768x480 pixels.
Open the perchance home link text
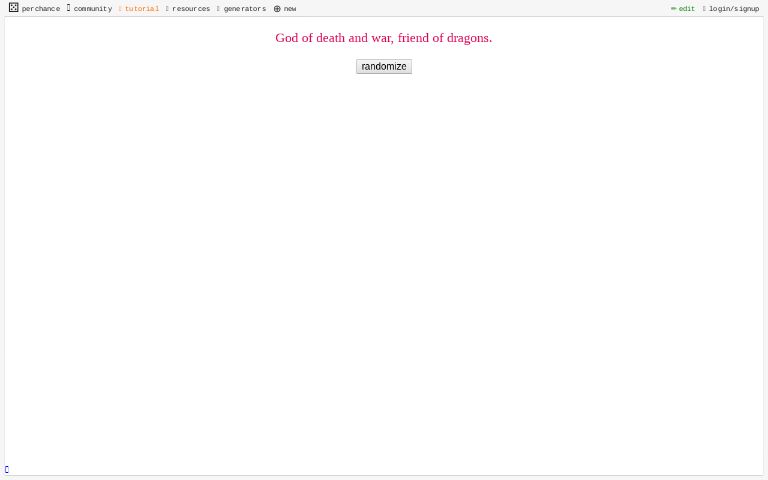point(41,9)
